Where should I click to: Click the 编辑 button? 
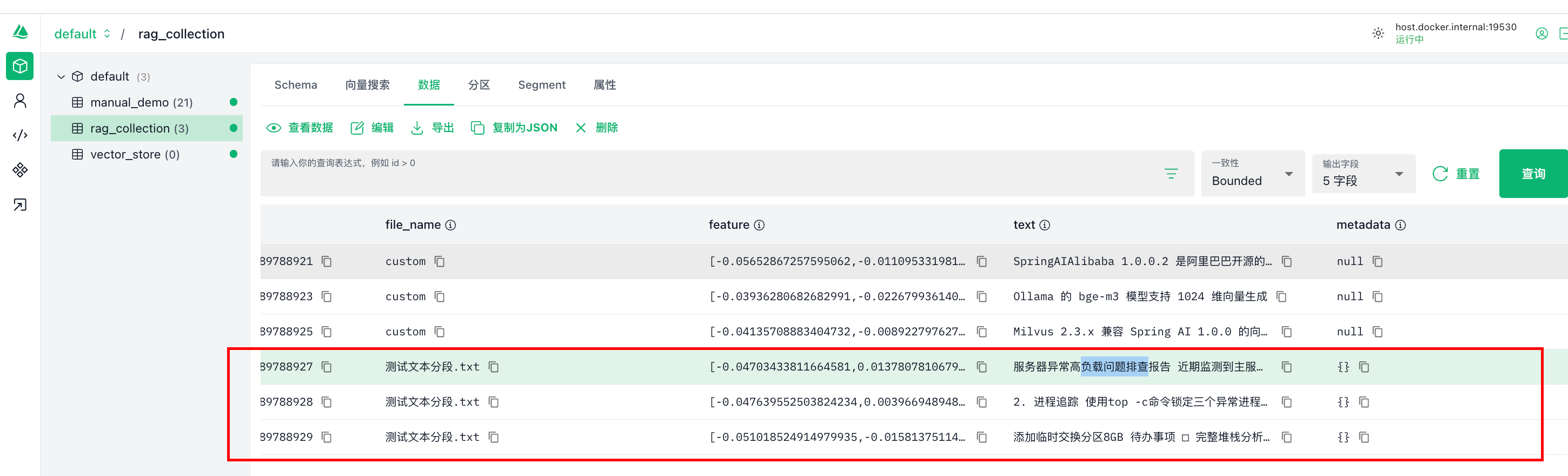click(x=372, y=128)
